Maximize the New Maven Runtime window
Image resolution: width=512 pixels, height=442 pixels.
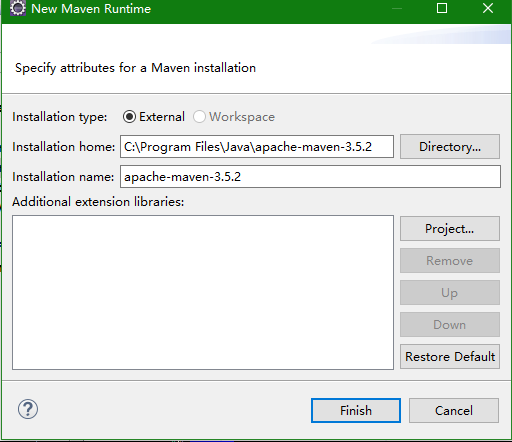(x=442, y=8)
